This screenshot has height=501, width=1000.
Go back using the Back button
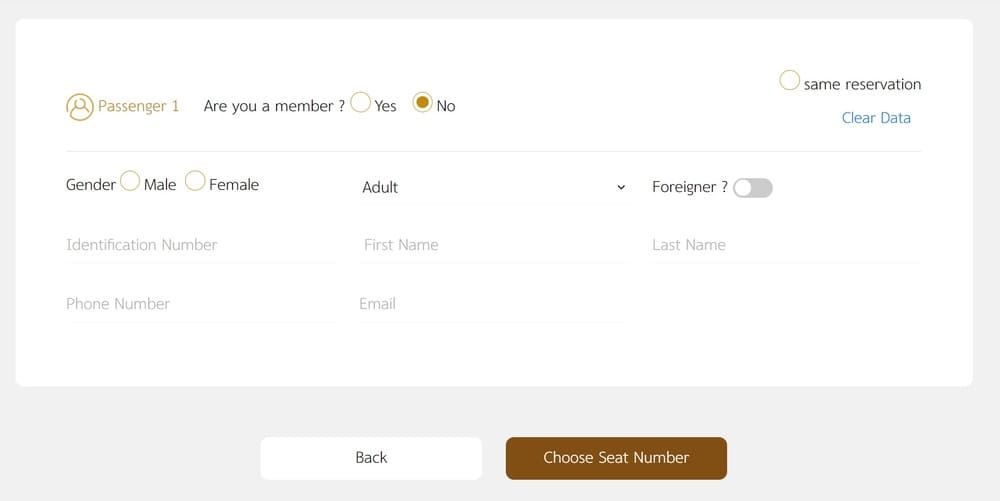(371, 458)
